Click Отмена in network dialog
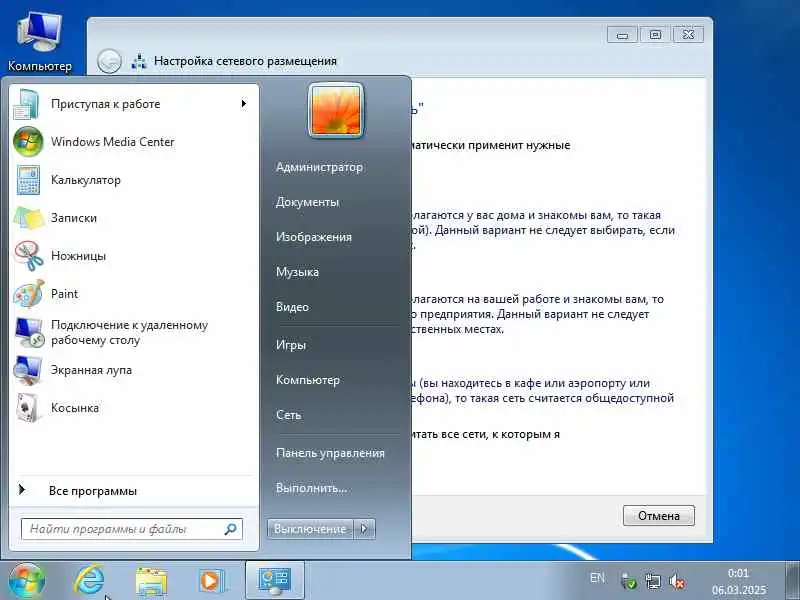The image size is (800, 600). coord(659,516)
